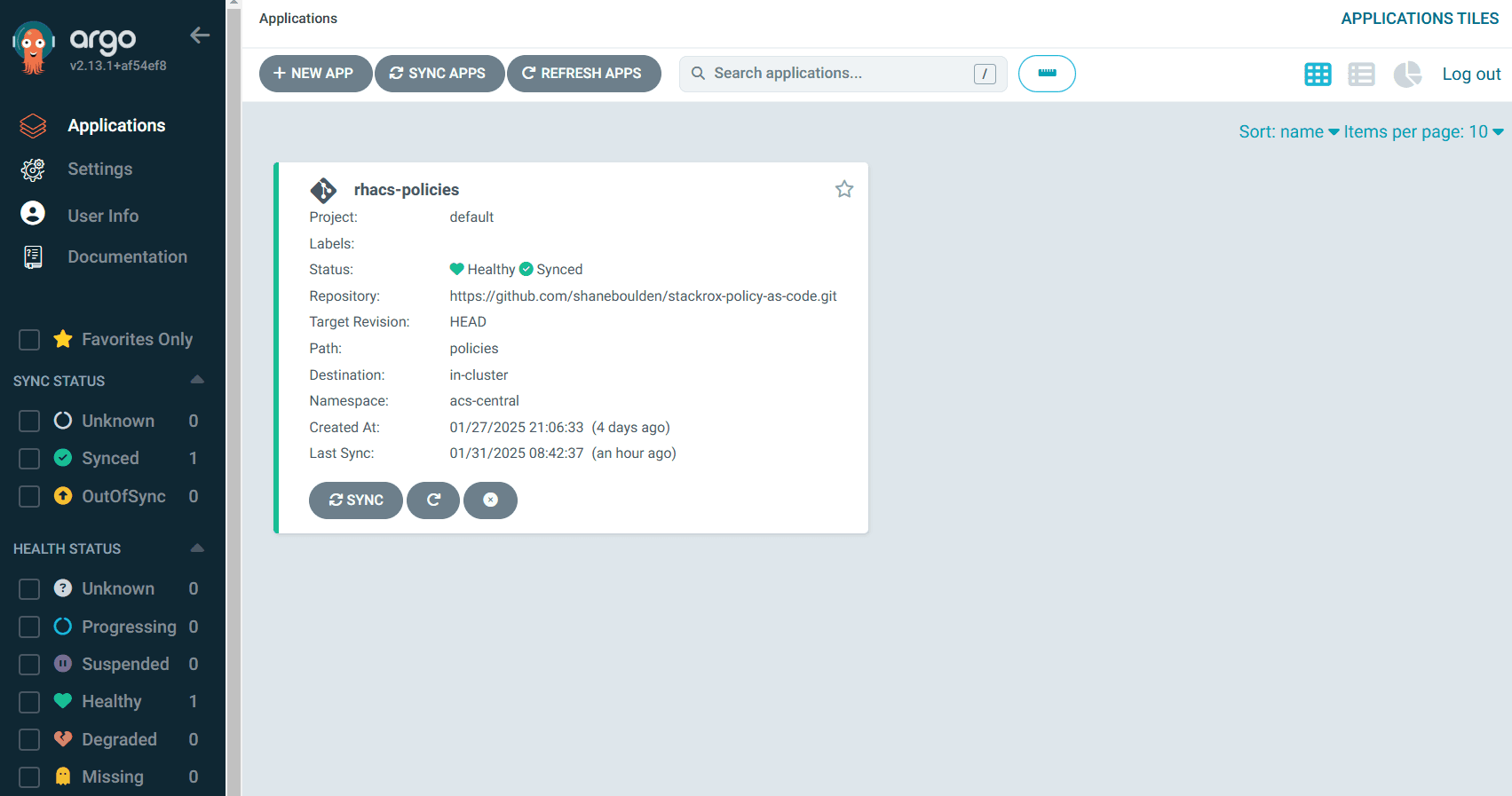Click the git icon on rhacs-policies tile
Screen dimensions: 1512x796
[323, 190]
